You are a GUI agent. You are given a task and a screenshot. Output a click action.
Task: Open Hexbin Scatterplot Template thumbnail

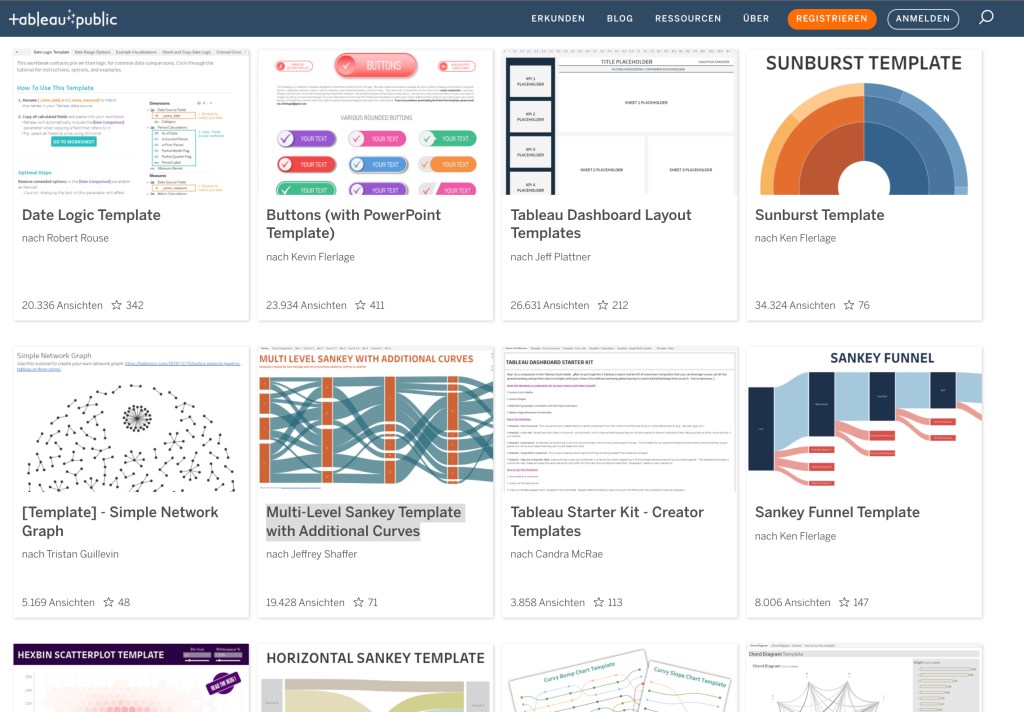pyautogui.click(x=131, y=678)
